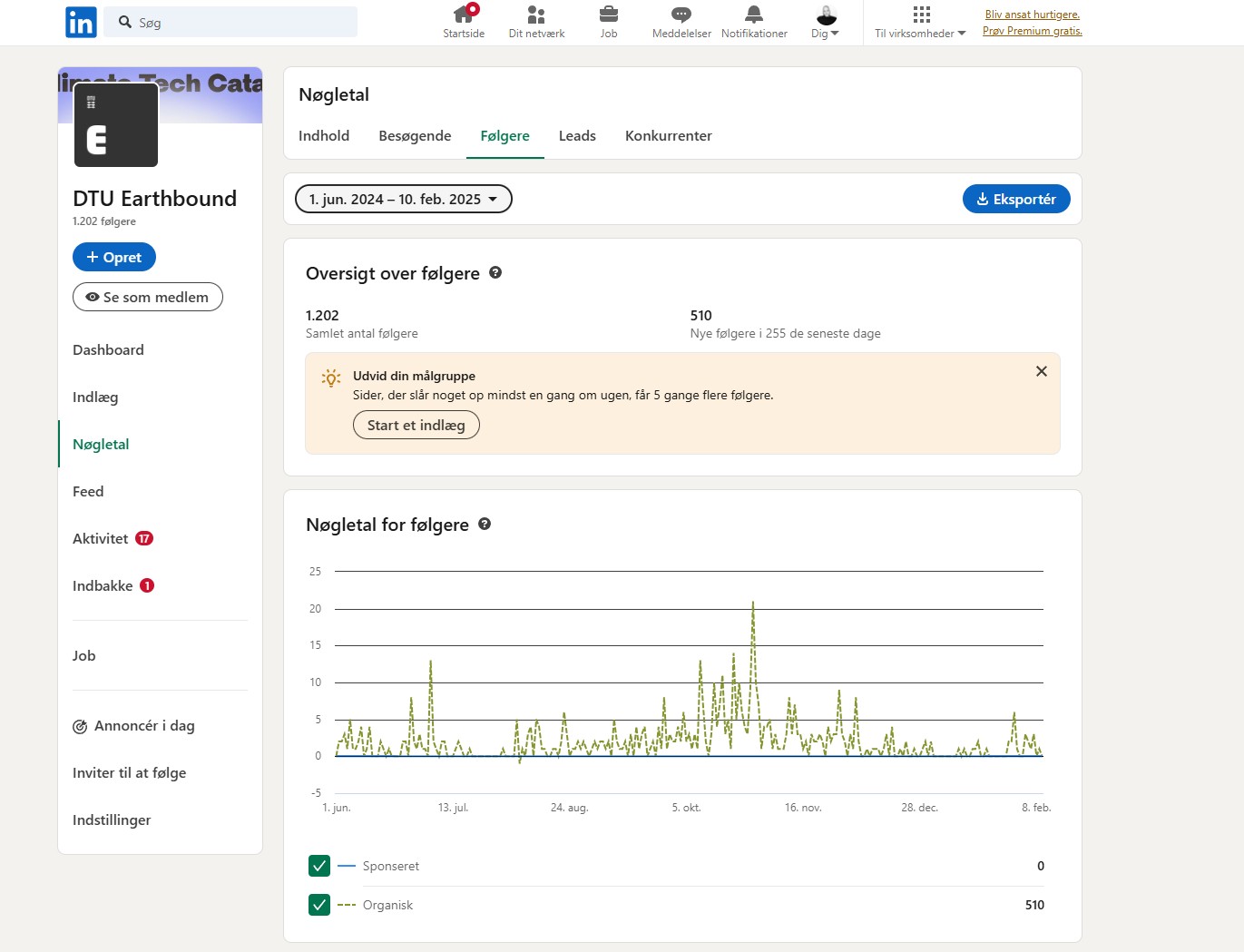Image resolution: width=1244 pixels, height=952 pixels.
Task: Open Indbakke in the sidebar
Action: 103,586
